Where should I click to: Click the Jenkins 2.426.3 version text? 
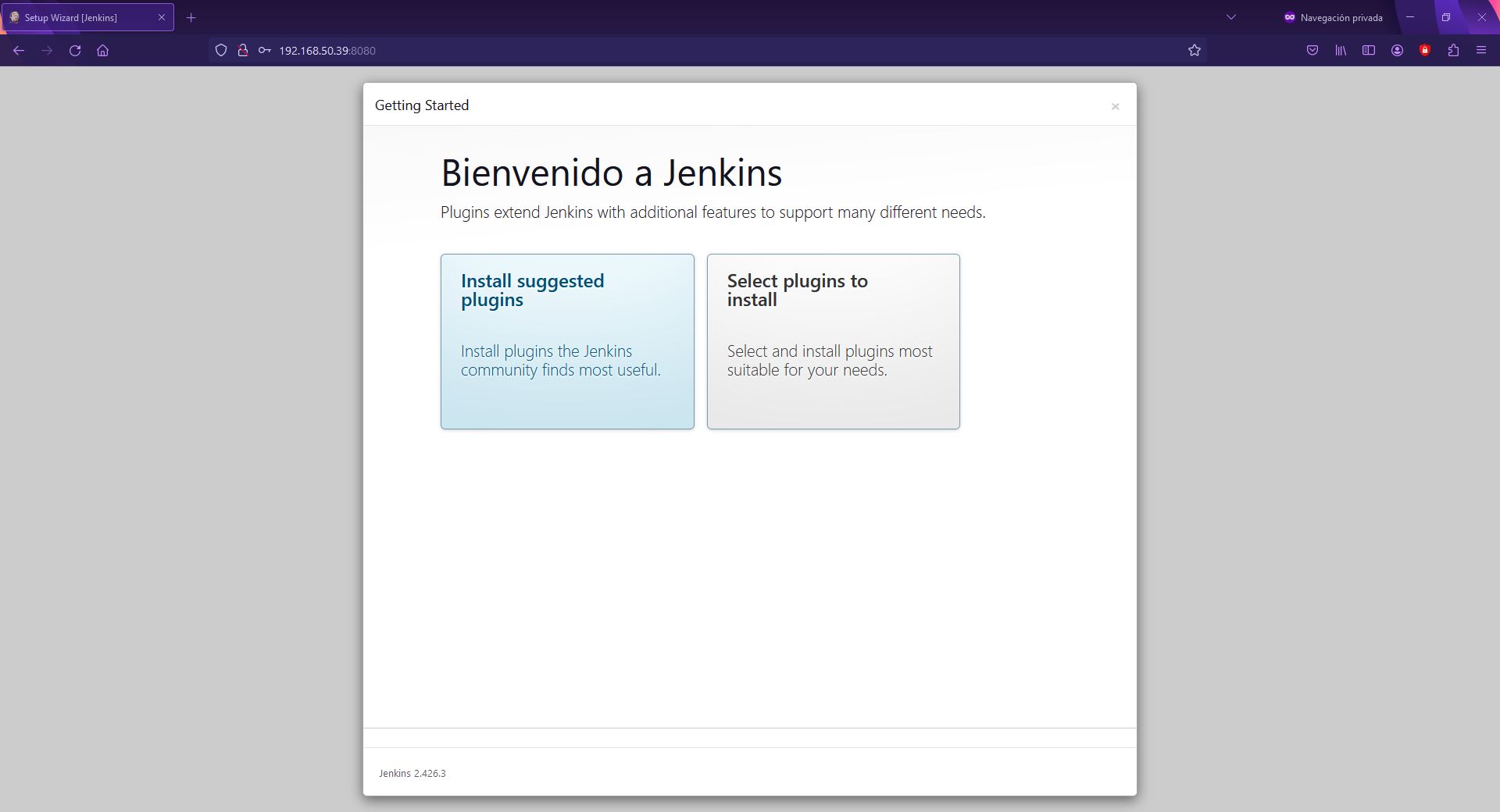pyautogui.click(x=412, y=774)
